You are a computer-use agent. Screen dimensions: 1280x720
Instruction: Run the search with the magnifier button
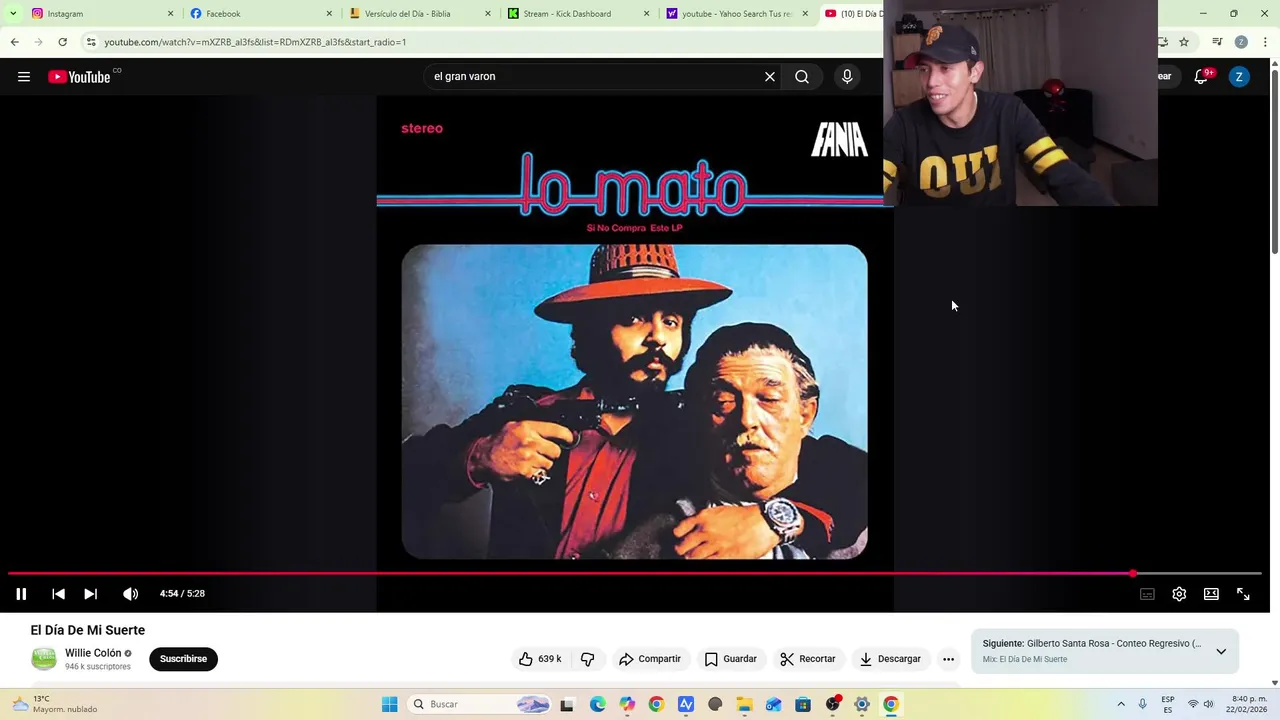coord(802,77)
